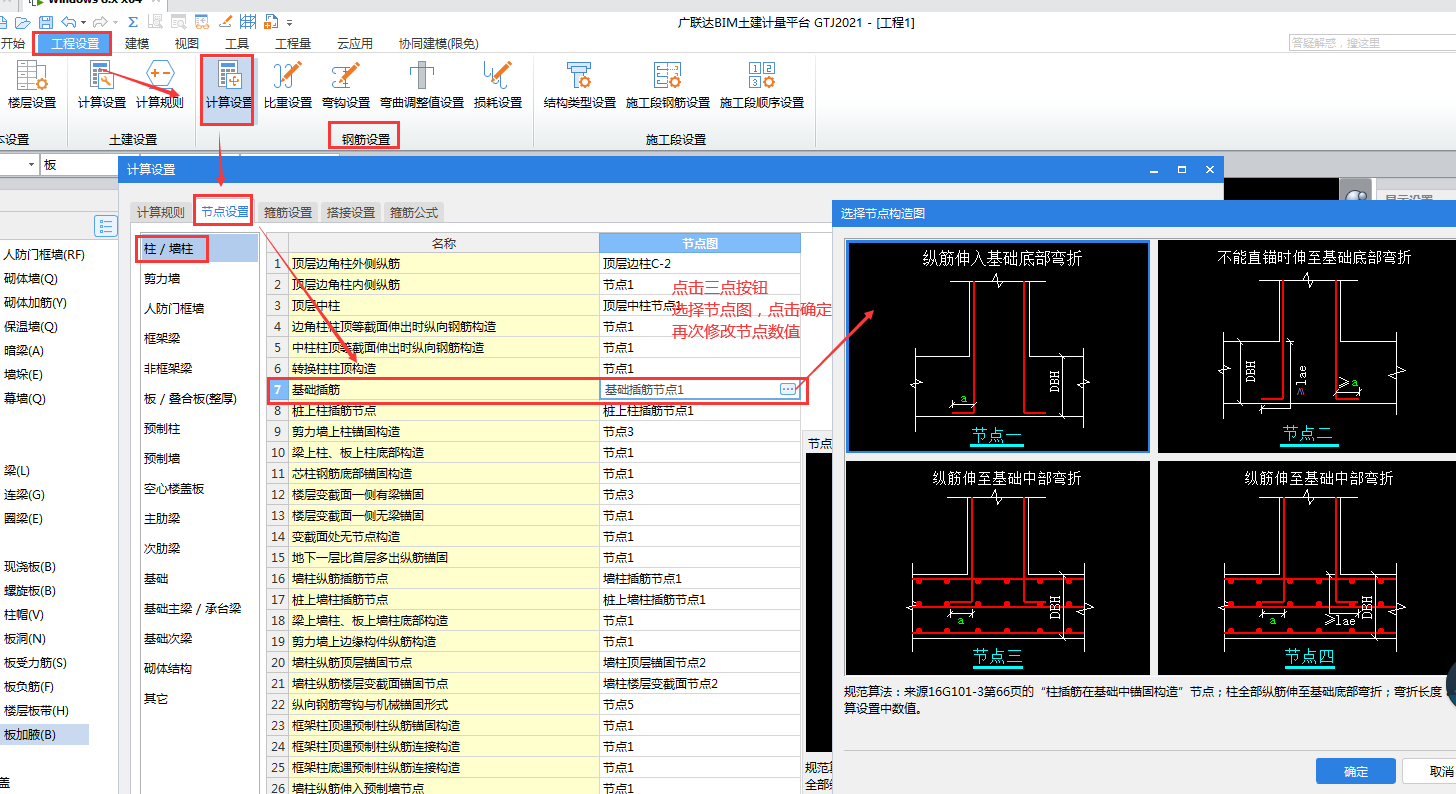Open the 比重设置 tool
The image size is (1456, 794).
tap(288, 85)
